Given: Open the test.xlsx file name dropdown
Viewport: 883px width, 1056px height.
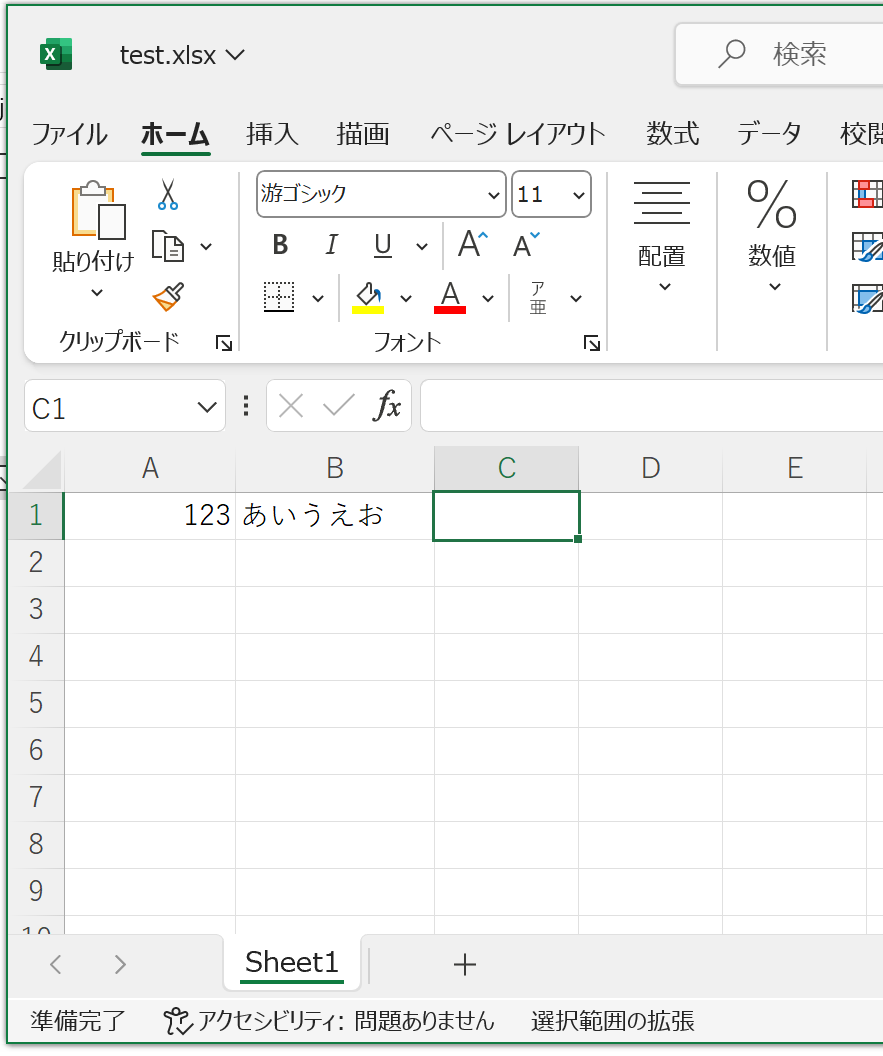Looking at the screenshot, I should pos(235,55).
